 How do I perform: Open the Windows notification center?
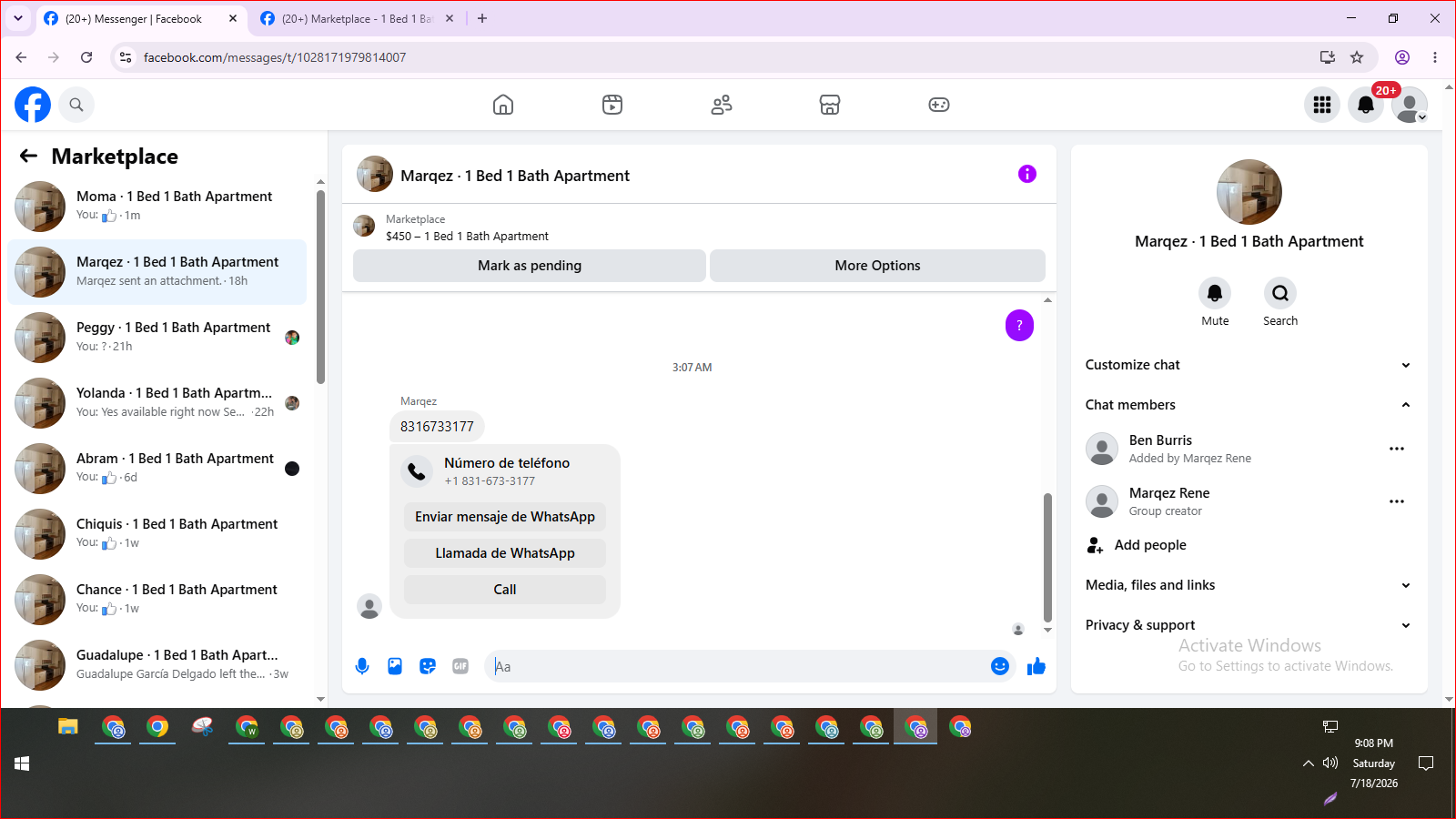(x=1426, y=763)
